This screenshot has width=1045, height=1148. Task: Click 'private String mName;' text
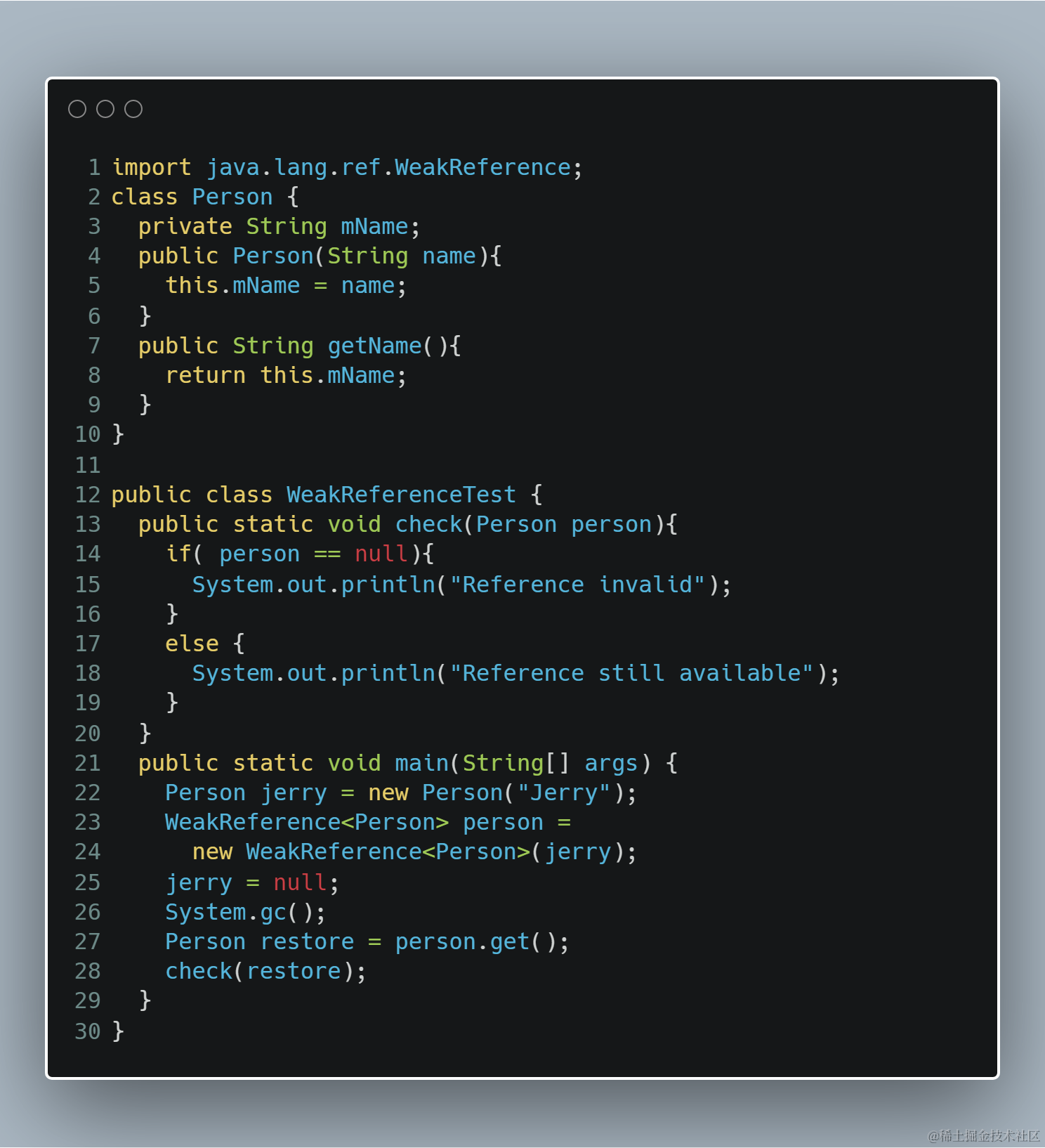click(x=279, y=227)
